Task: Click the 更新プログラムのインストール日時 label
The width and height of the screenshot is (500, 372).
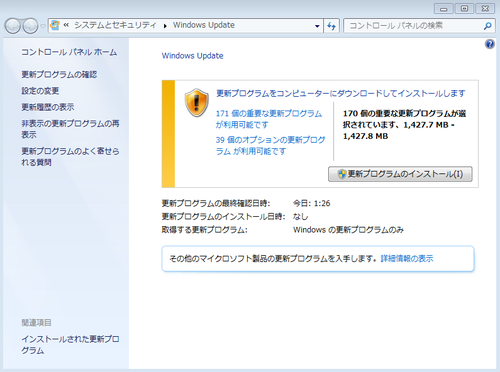Action: tap(223, 217)
